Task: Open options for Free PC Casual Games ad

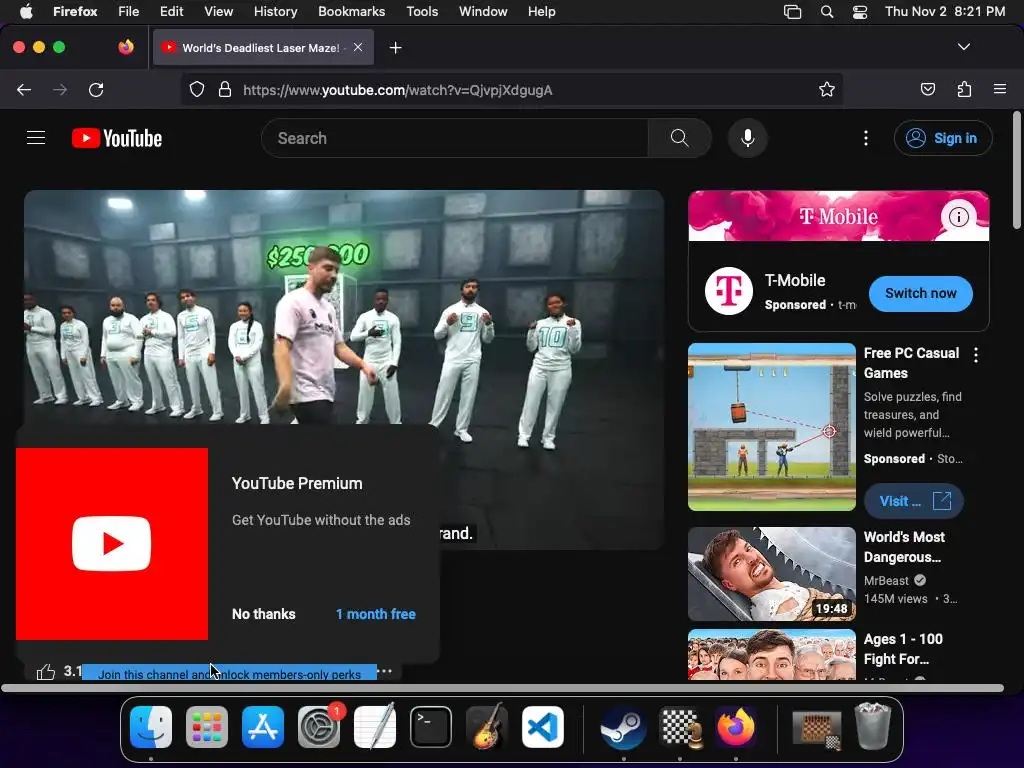Action: [976, 355]
